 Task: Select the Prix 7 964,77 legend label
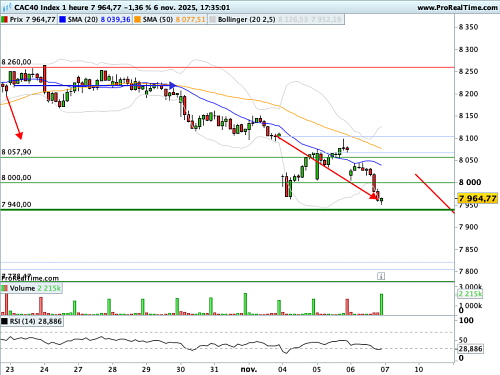[x=32, y=20]
